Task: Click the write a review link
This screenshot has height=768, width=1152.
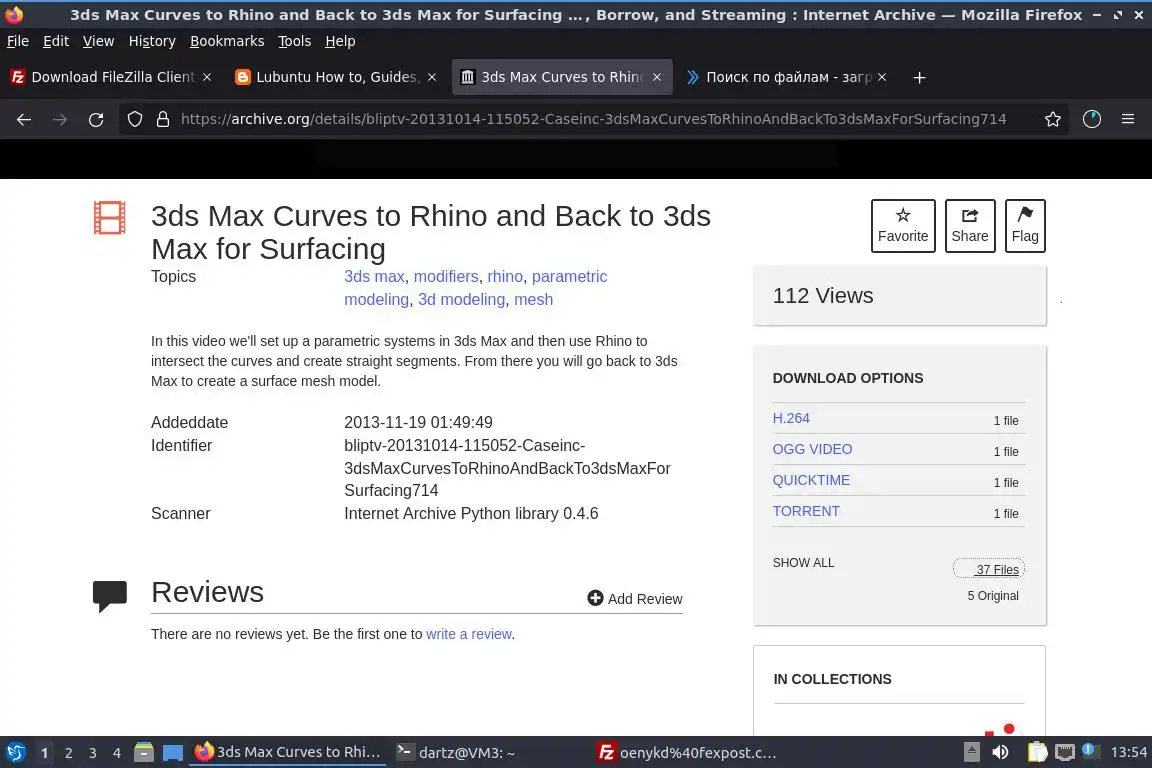Action: 469,634
